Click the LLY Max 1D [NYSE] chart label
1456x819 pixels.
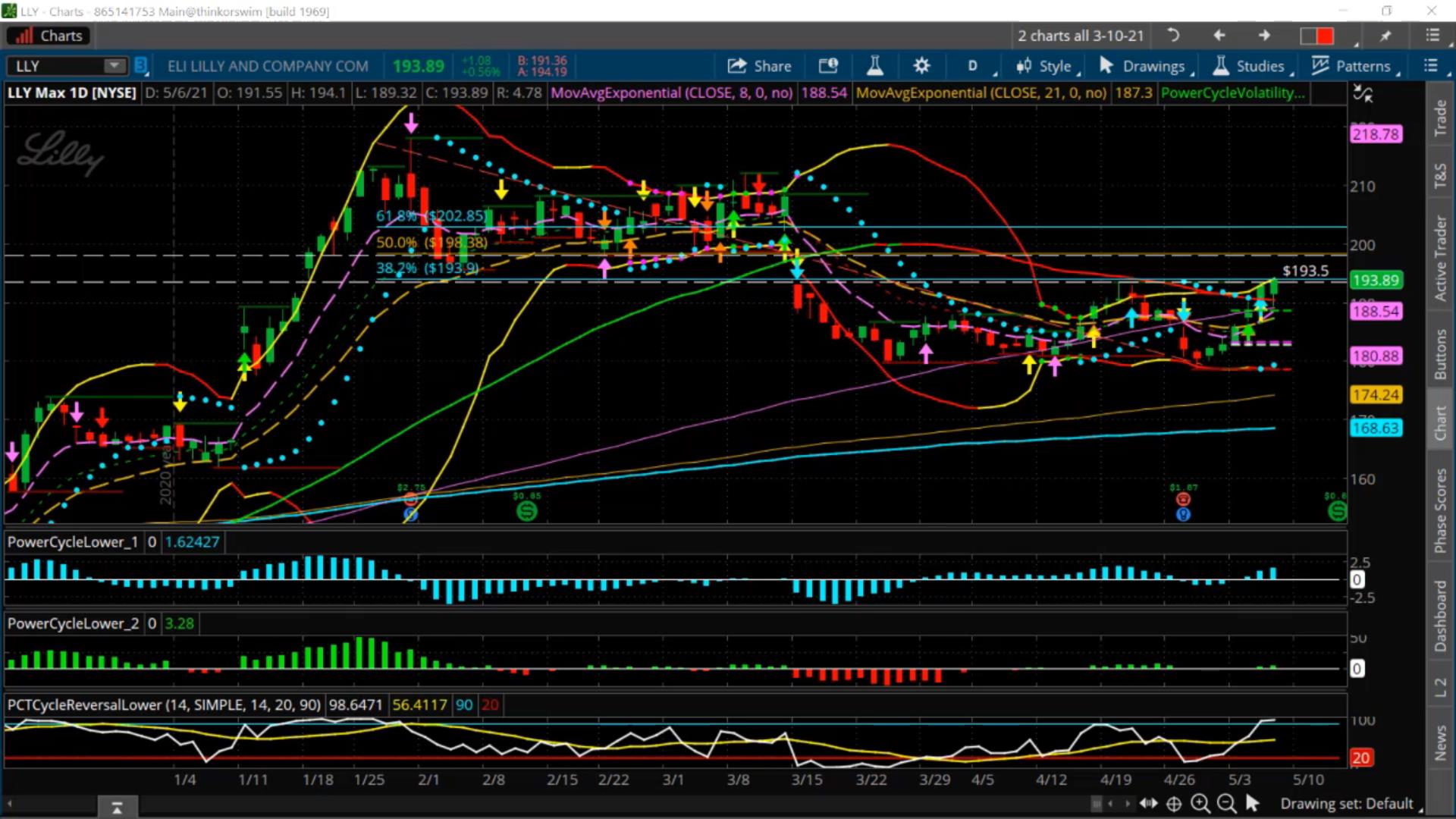72,93
